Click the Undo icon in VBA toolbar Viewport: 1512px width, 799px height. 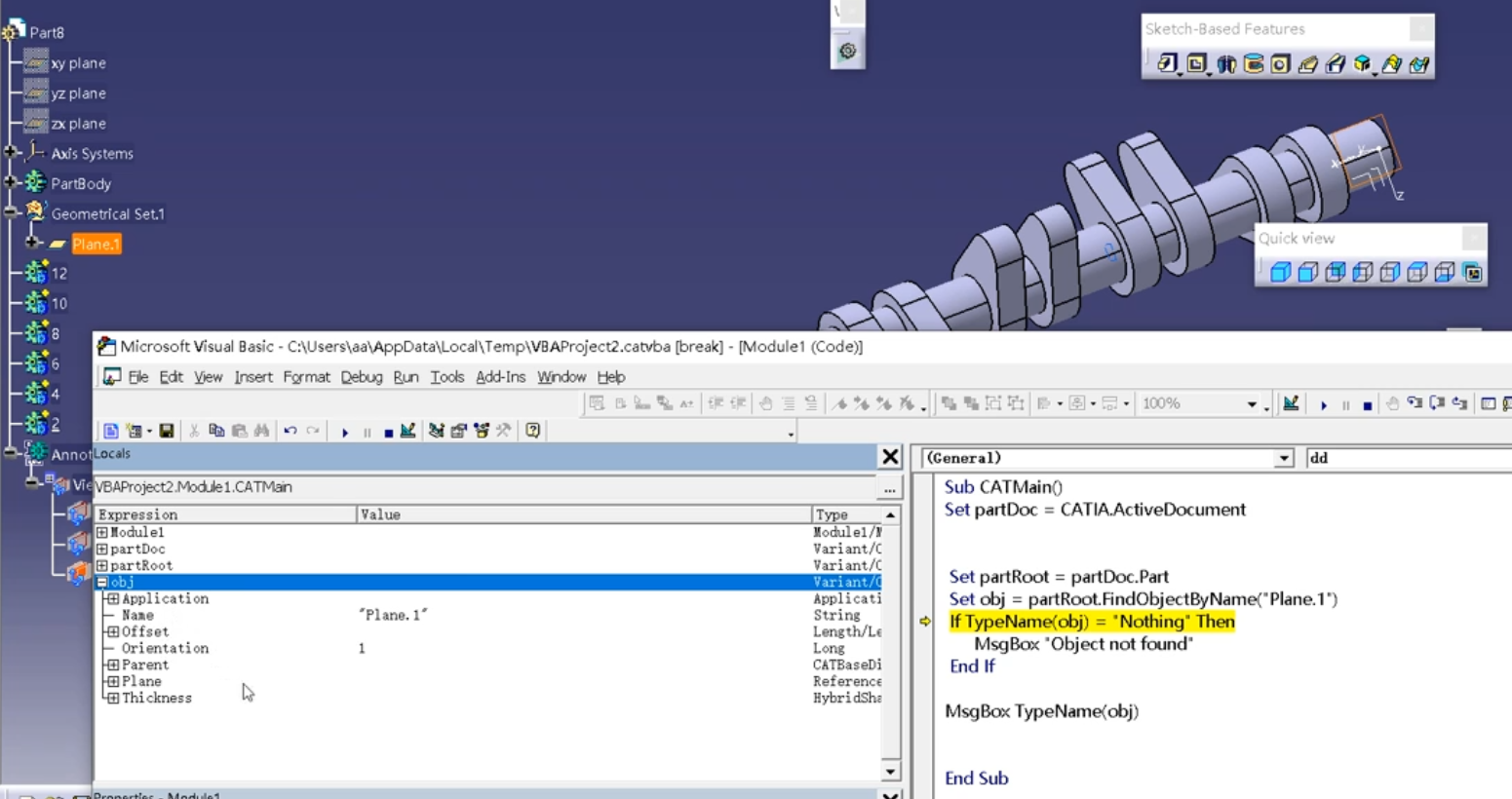point(291,431)
